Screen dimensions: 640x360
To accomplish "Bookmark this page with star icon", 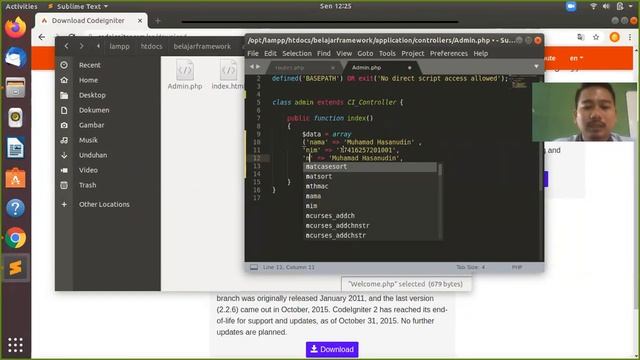I will pos(596,37).
